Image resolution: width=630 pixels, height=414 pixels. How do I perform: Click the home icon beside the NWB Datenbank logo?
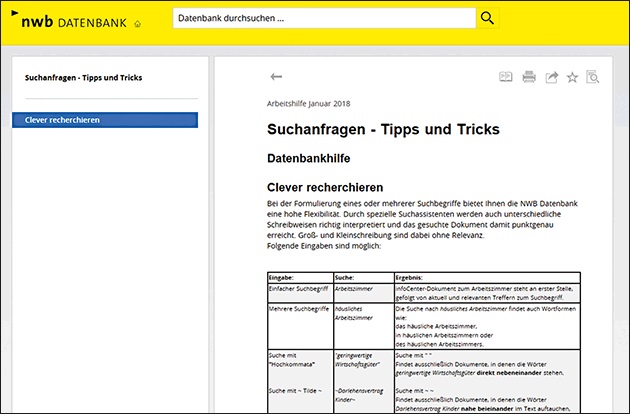(137, 23)
